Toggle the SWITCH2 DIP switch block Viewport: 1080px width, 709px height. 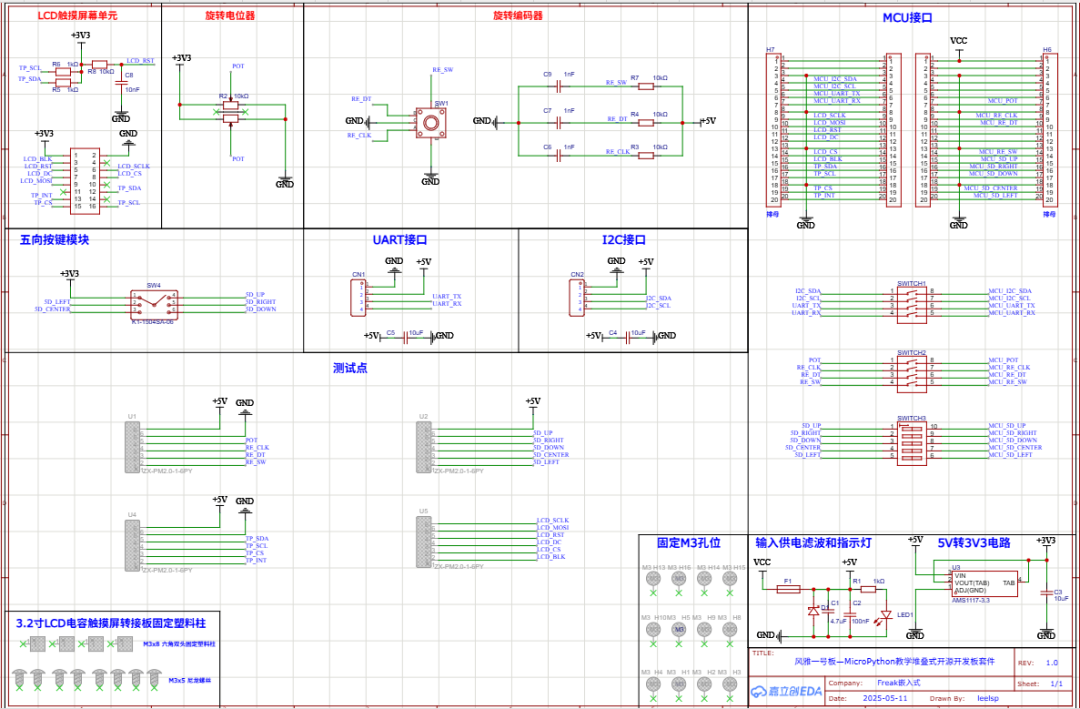[911, 371]
